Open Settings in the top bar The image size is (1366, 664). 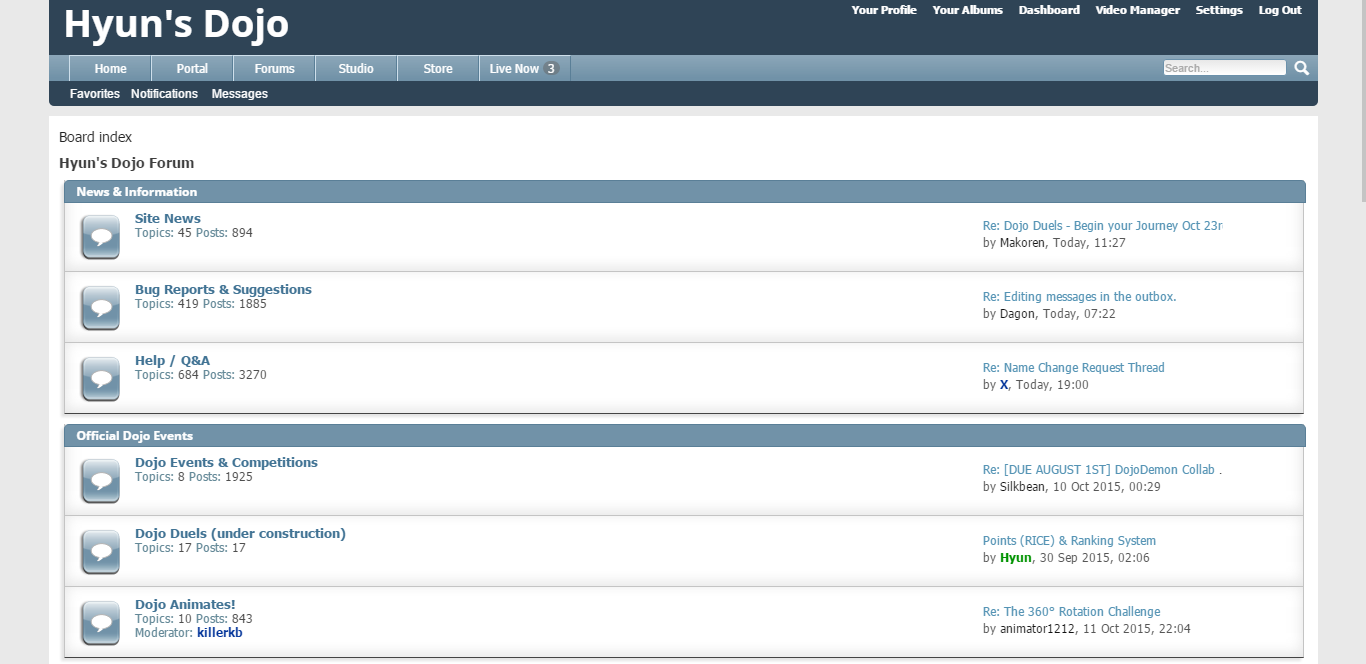pos(1219,10)
